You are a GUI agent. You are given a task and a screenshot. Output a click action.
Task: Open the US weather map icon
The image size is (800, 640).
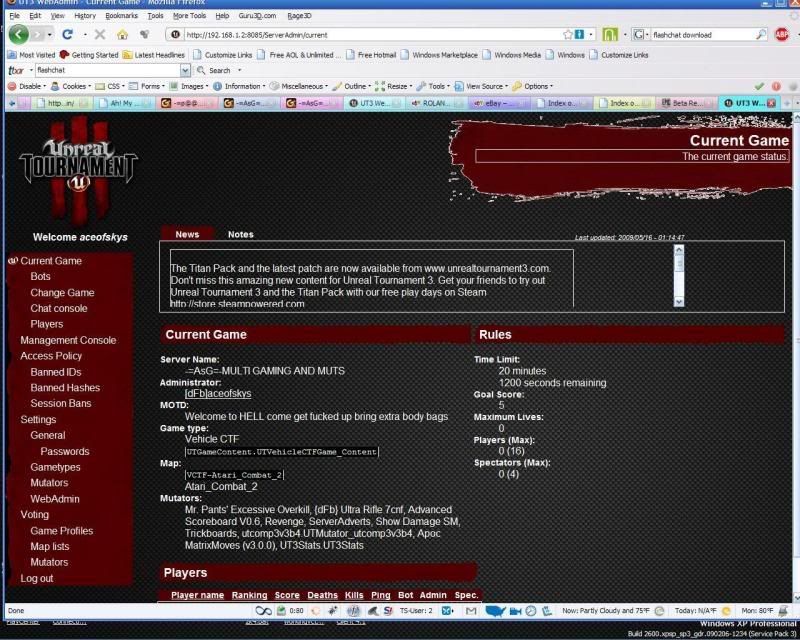pyautogui.click(x=495, y=610)
